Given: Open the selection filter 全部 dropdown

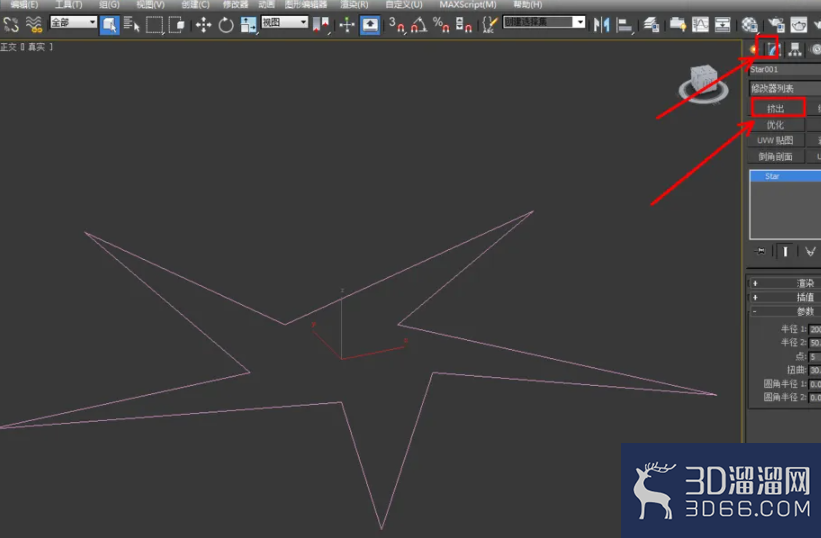Looking at the screenshot, I should click(x=73, y=23).
